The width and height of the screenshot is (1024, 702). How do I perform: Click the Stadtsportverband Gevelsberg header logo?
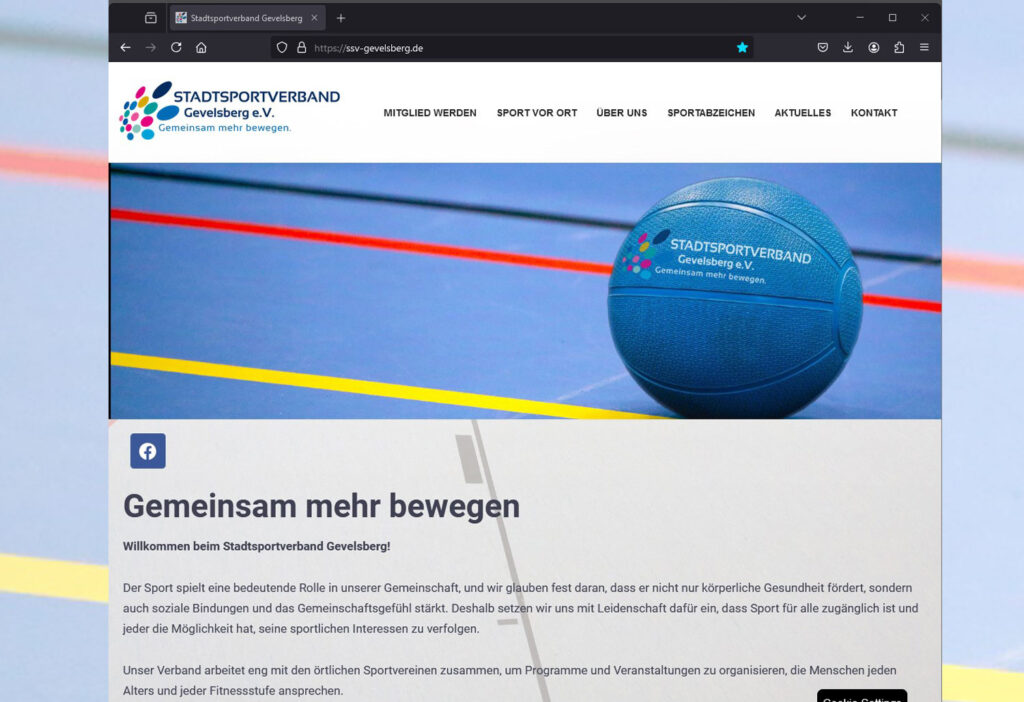tap(229, 110)
